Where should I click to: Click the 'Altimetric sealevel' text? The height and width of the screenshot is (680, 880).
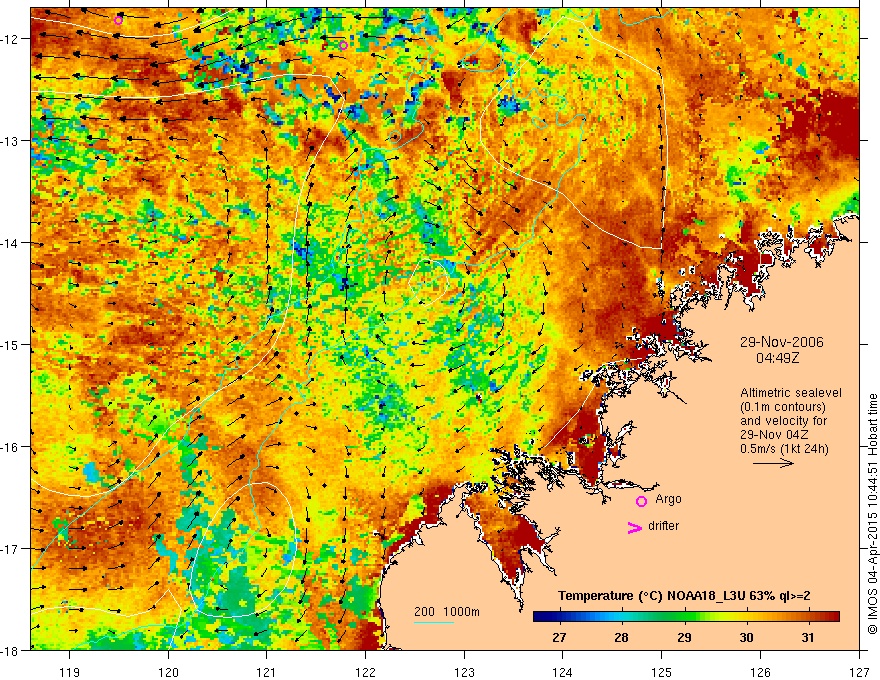coord(791,393)
